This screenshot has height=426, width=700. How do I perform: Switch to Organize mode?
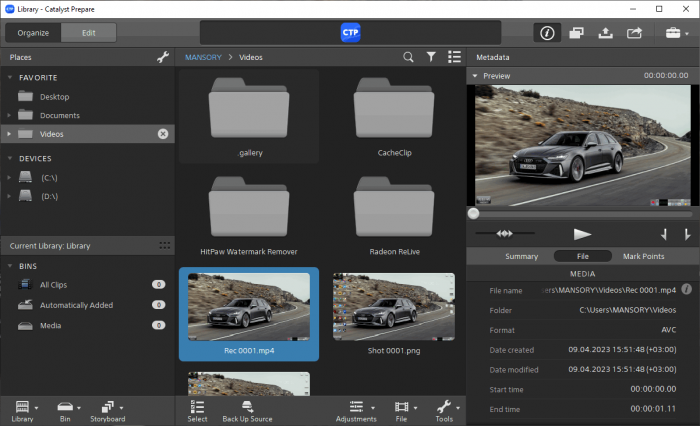tap(32, 33)
